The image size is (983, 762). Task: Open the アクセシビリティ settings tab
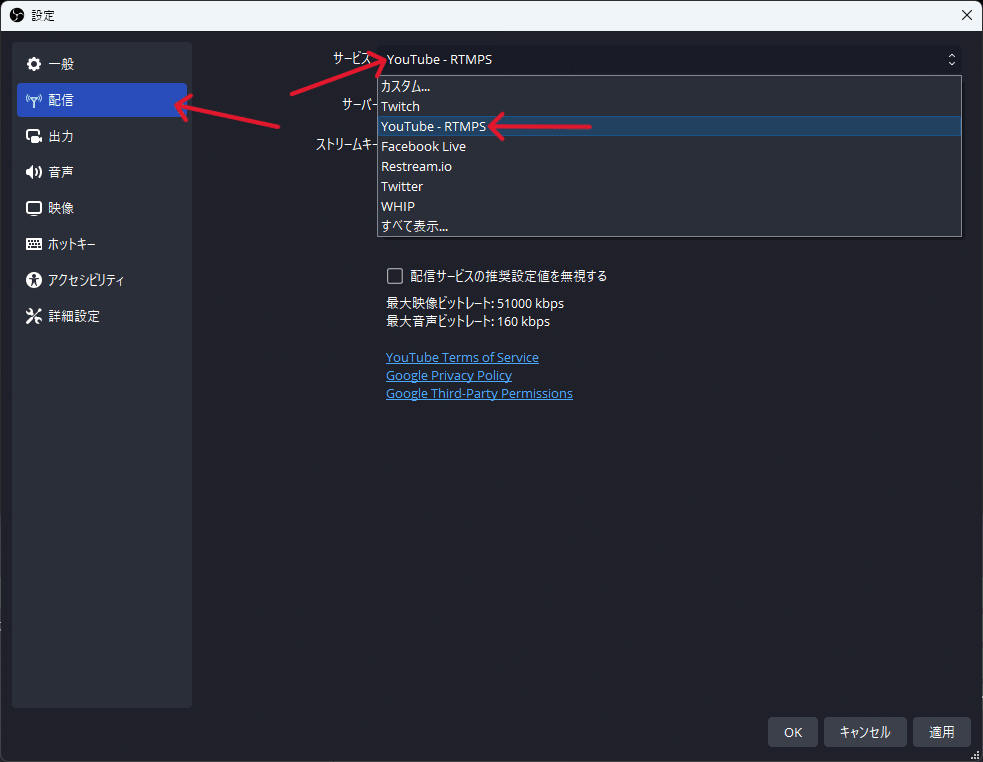102,280
